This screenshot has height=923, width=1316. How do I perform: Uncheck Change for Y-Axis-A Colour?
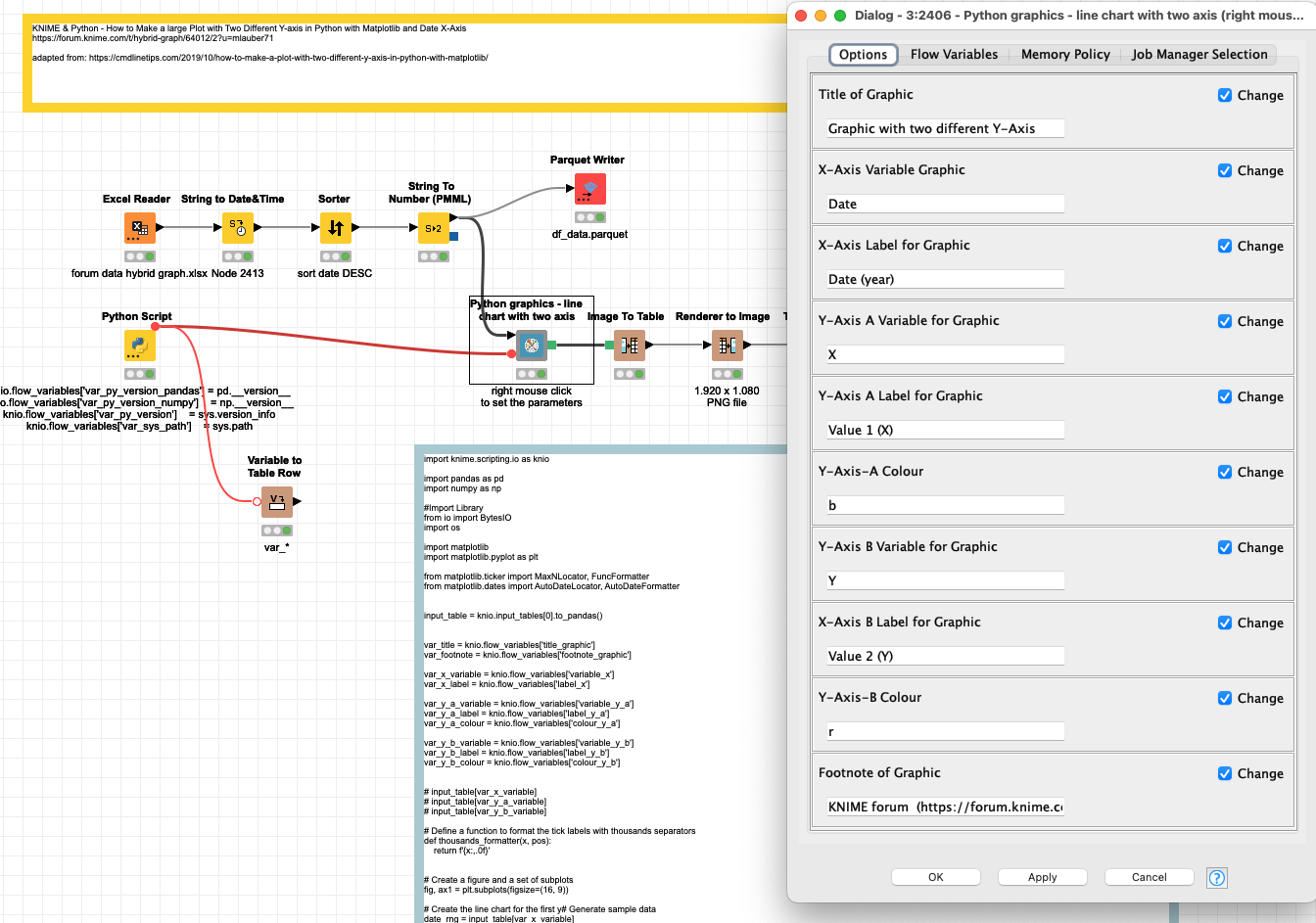pyautogui.click(x=1225, y=472)
